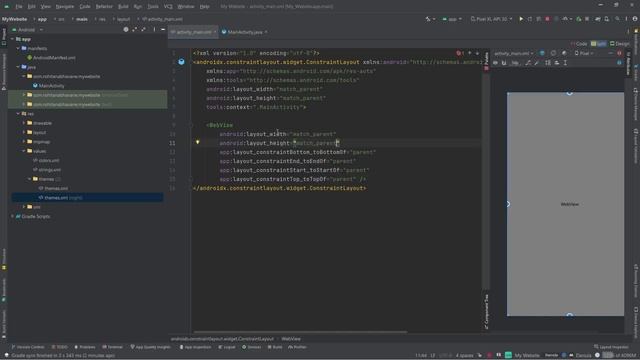Switch to the activity_main.xml editor tab
The image size is (640, 360).
pos(193,32)
